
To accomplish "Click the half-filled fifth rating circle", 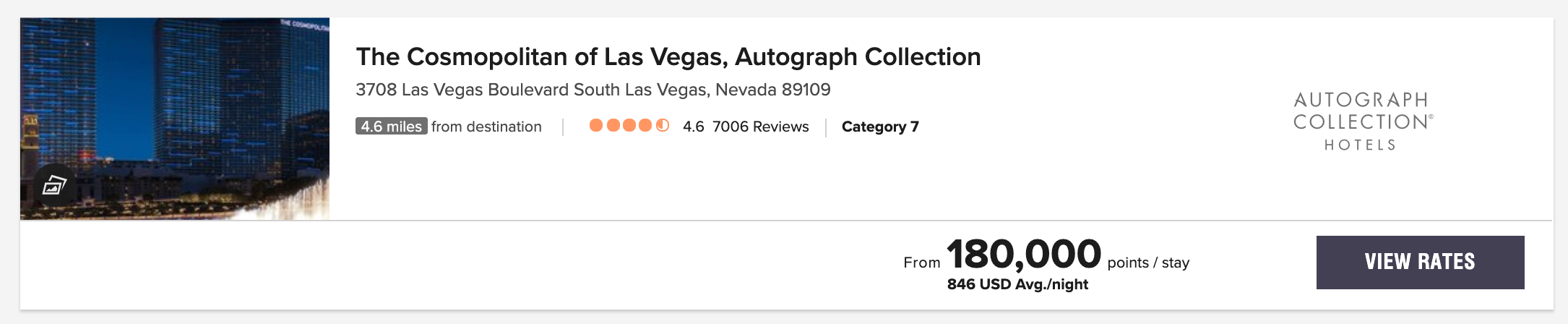I will point(663,126).
